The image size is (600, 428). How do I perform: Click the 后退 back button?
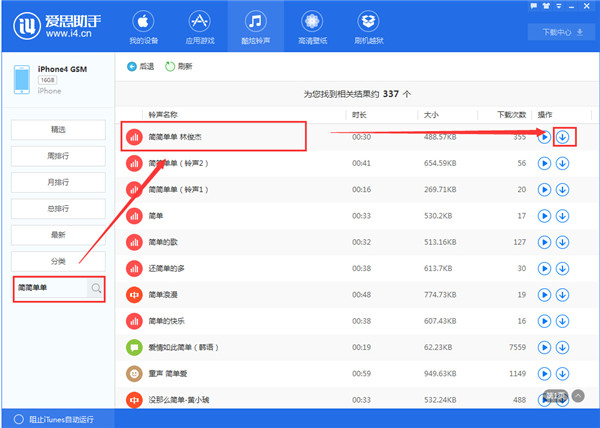pos(140,67)
